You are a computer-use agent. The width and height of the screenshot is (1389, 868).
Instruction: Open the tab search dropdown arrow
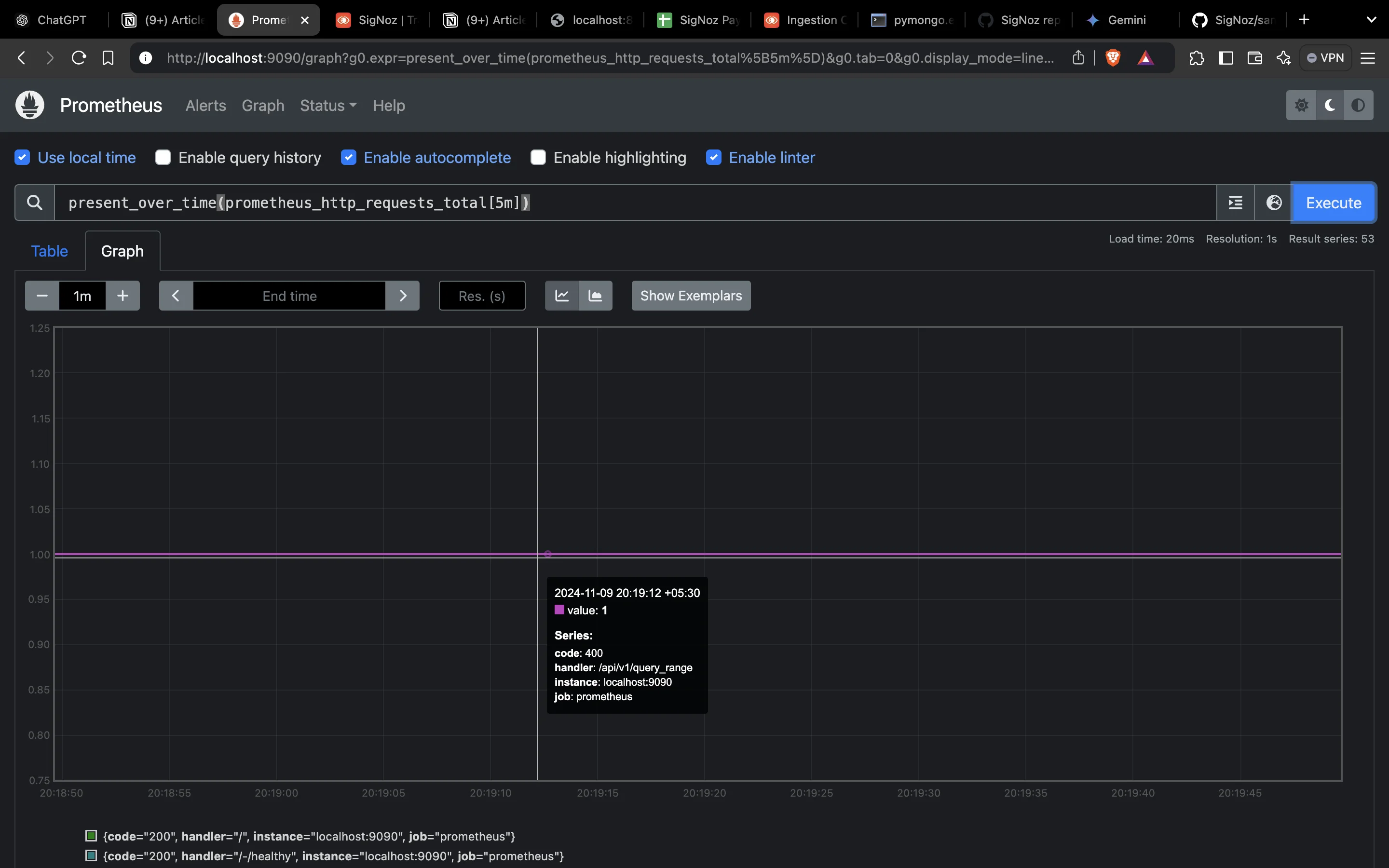[x=1371, y=19]
